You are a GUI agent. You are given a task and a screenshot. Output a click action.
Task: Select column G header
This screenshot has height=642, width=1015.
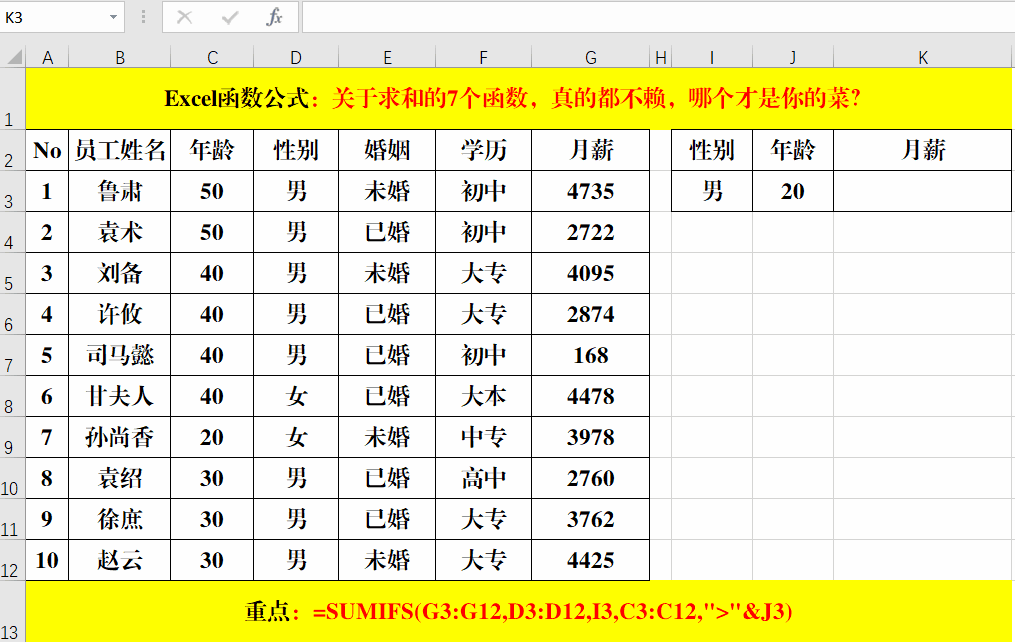click(x=590, y=56)
